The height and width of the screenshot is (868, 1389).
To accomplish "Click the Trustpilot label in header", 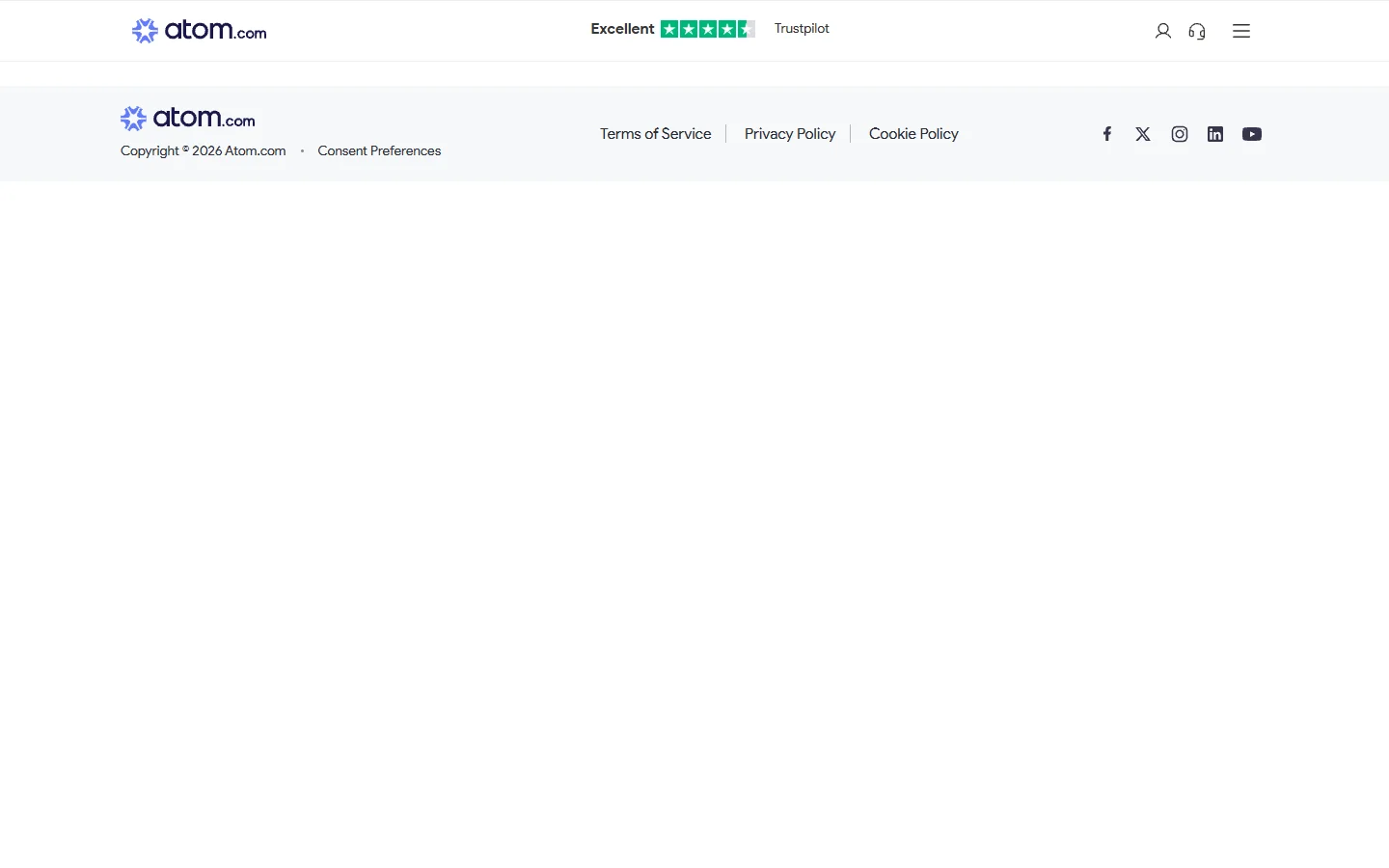I will tap(802, 29).
